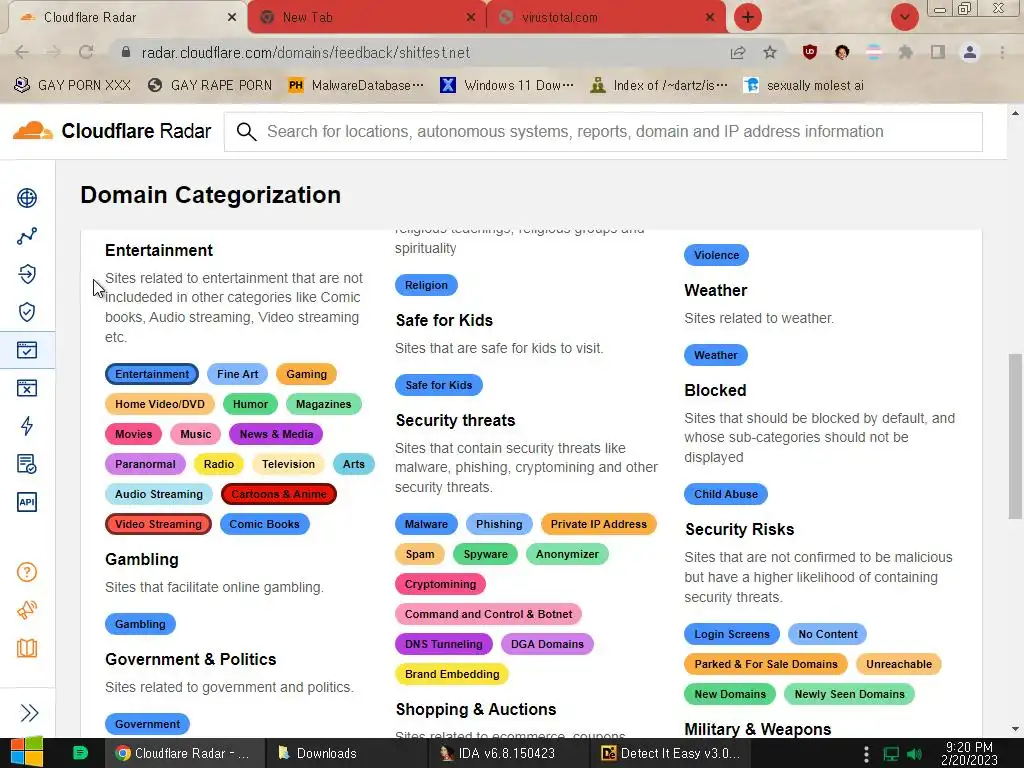The image size is (1024, 768).
Task: Open the outage window X sidebar icon
Action: pos(27,388)
